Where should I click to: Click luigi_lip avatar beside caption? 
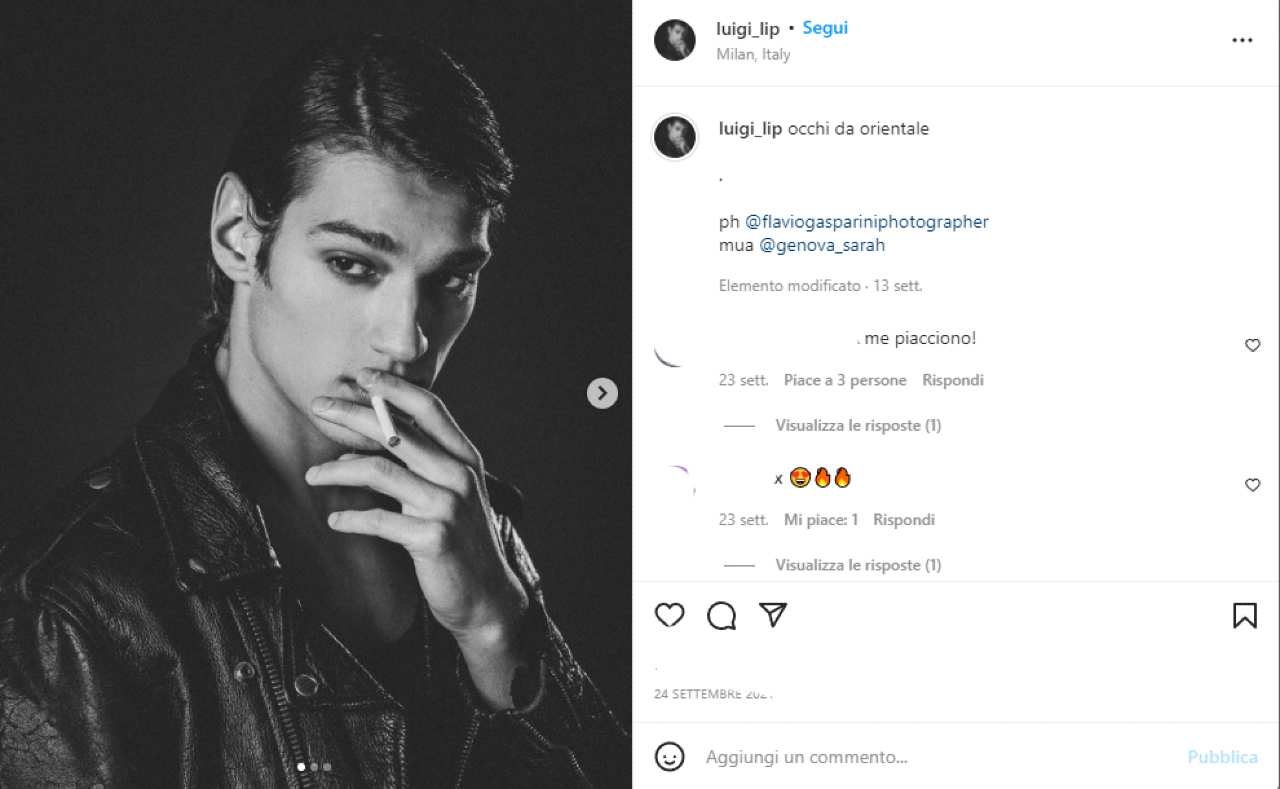pos(675,137)
